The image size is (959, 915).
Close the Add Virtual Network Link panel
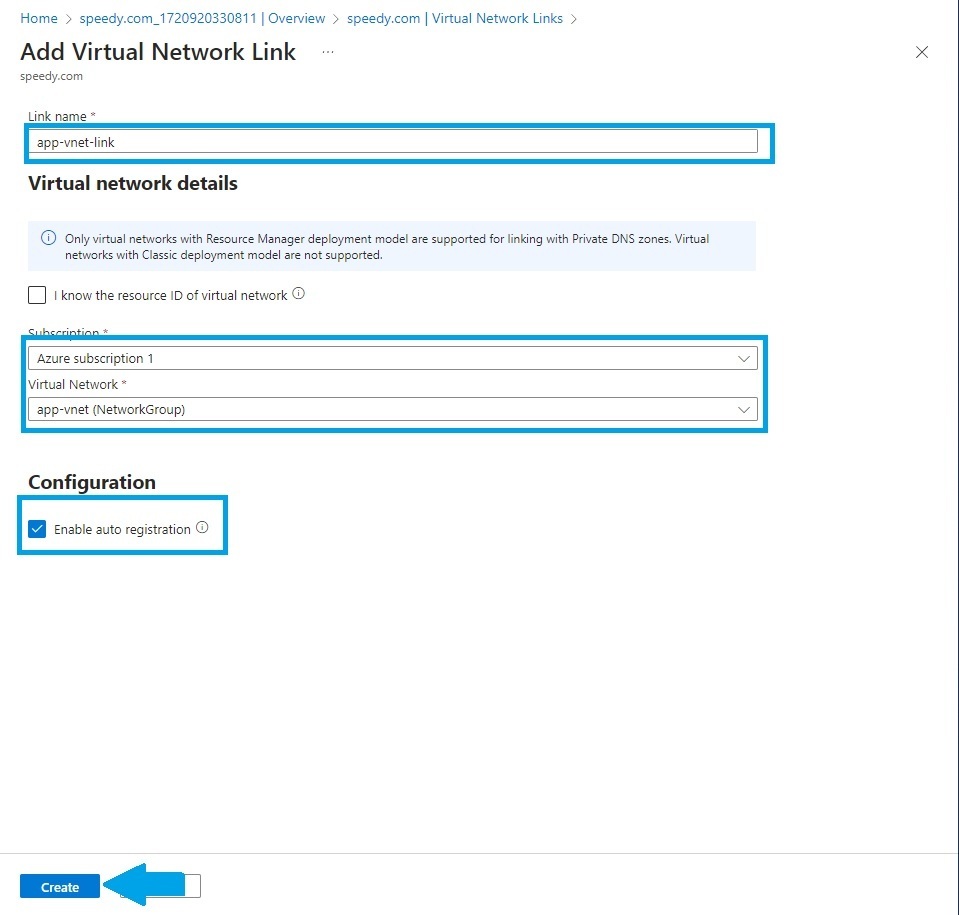pos(921,52)
